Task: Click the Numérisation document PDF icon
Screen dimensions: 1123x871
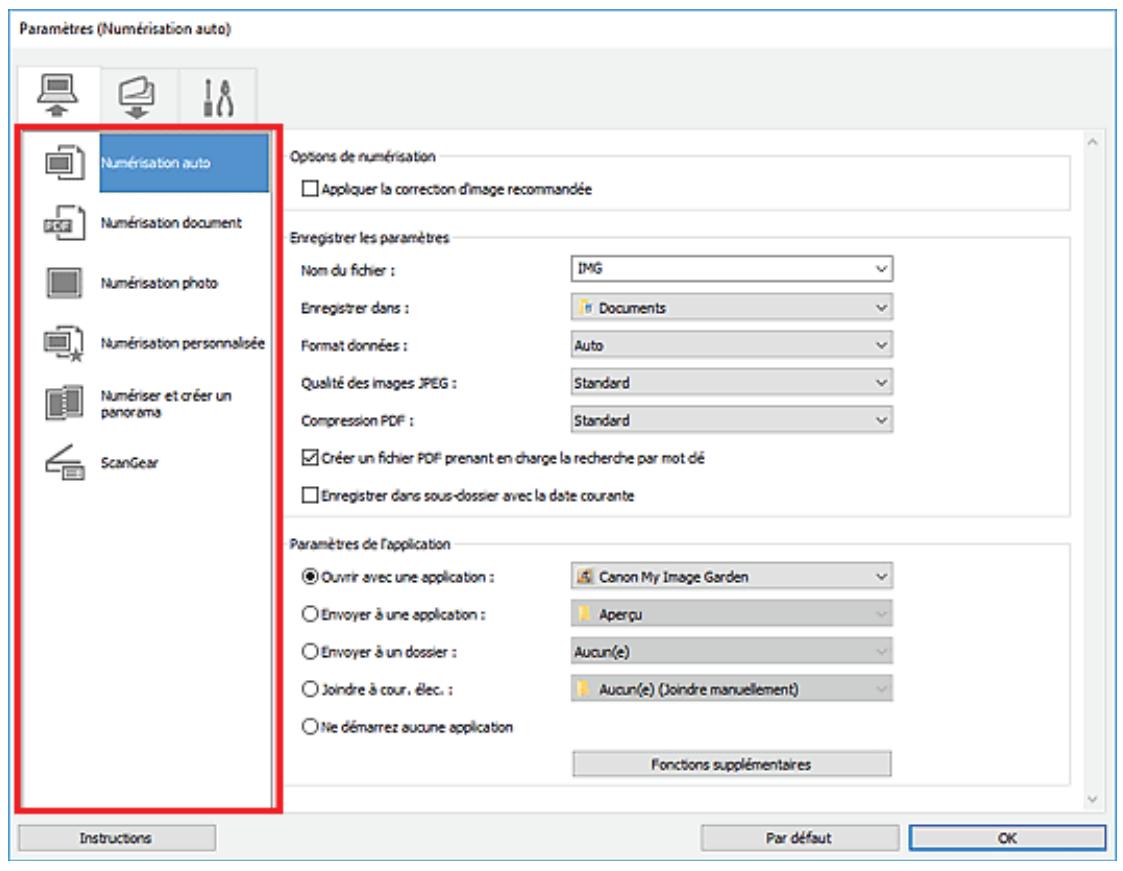Action: [64, 223]
